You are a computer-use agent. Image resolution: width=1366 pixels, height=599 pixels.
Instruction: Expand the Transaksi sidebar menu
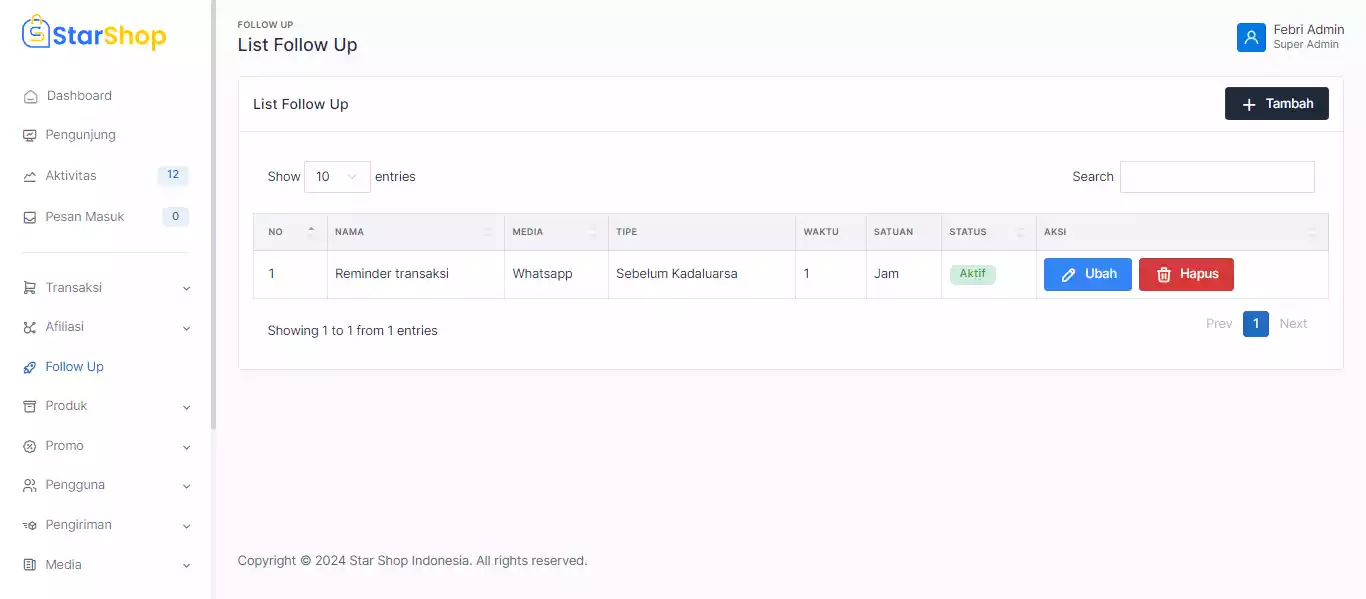tap(105, 288)
